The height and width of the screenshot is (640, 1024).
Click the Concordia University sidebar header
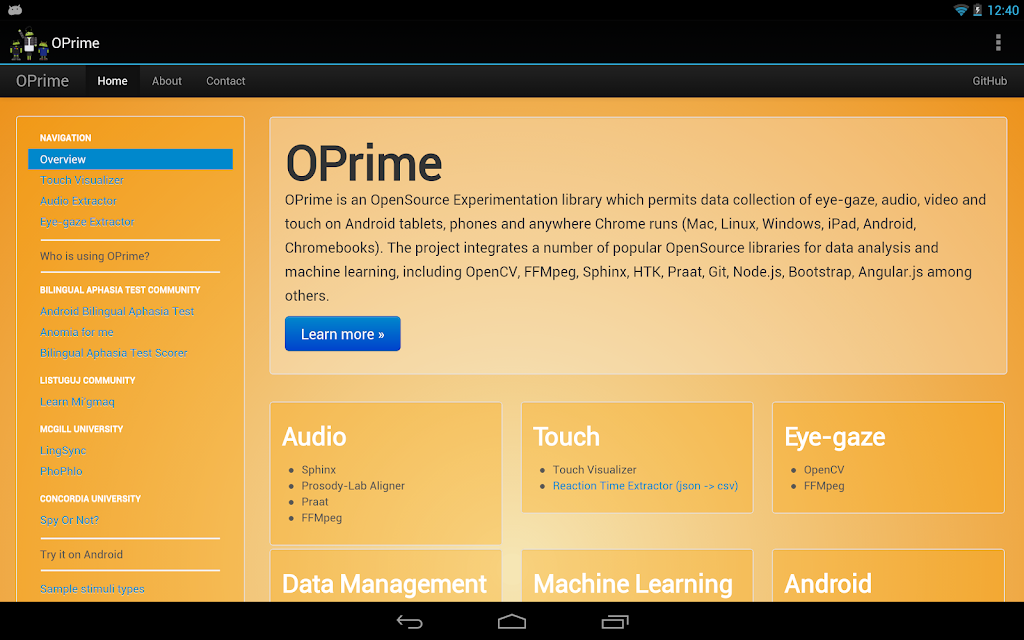[x=90, y=499]
